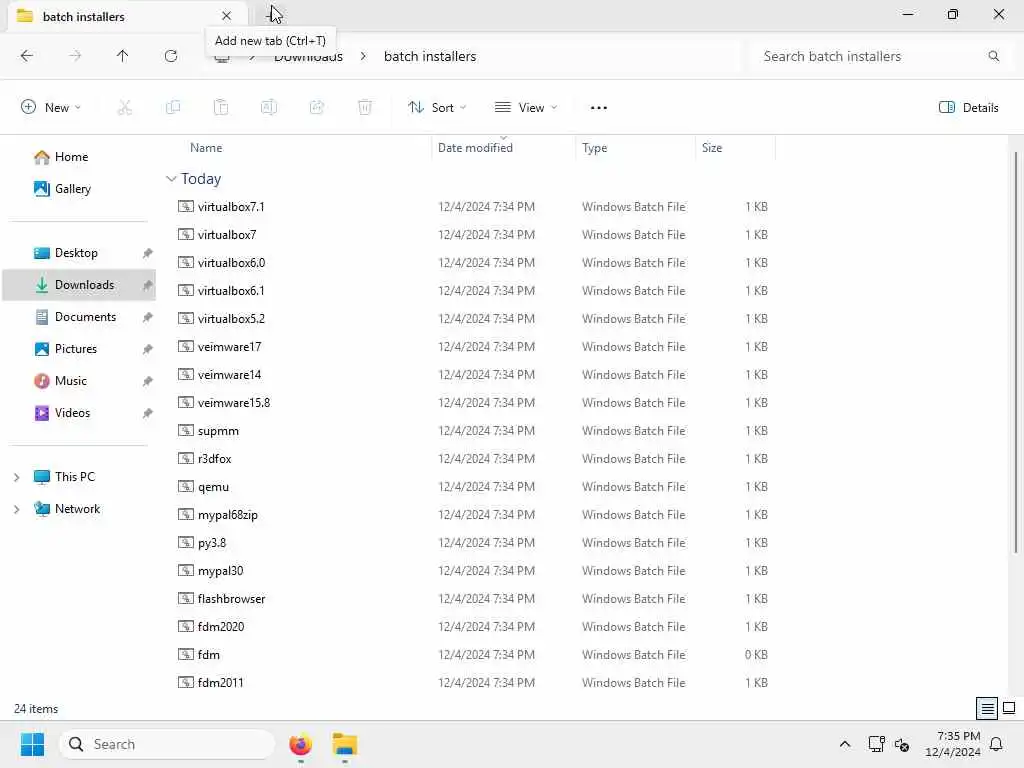The image size is (1024, 768).
Task: Sort by the Type column header
Action: tap(594, 148)
